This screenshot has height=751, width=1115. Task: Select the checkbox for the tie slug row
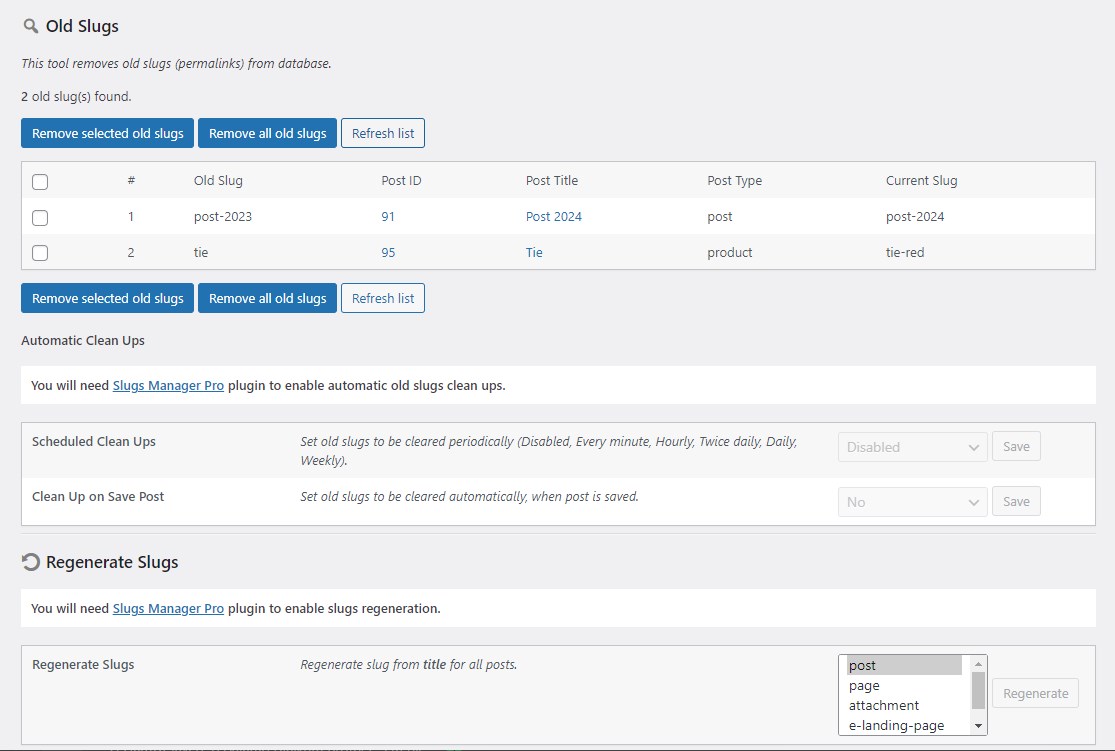click(x=40, y=253)
